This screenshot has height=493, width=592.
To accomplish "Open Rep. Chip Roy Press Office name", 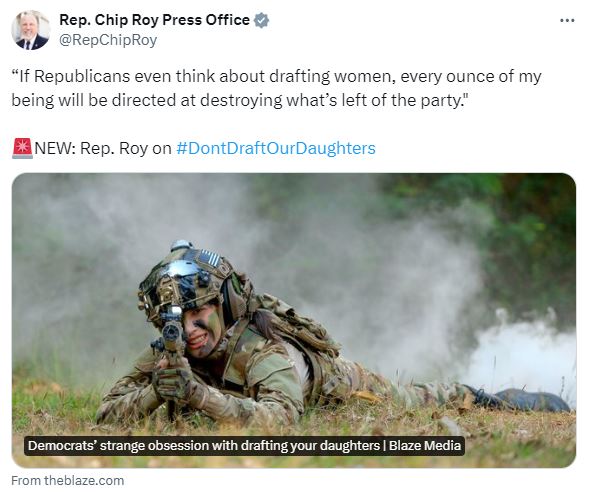I will coord(154,20).
